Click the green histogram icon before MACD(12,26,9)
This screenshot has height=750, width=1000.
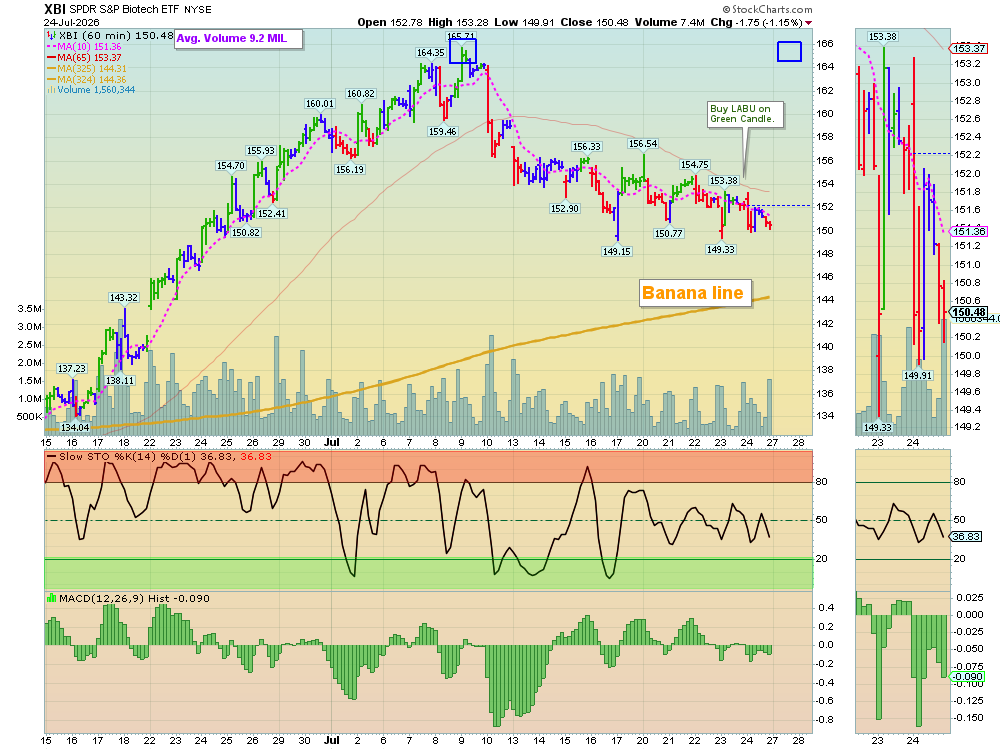click(52, 598)
